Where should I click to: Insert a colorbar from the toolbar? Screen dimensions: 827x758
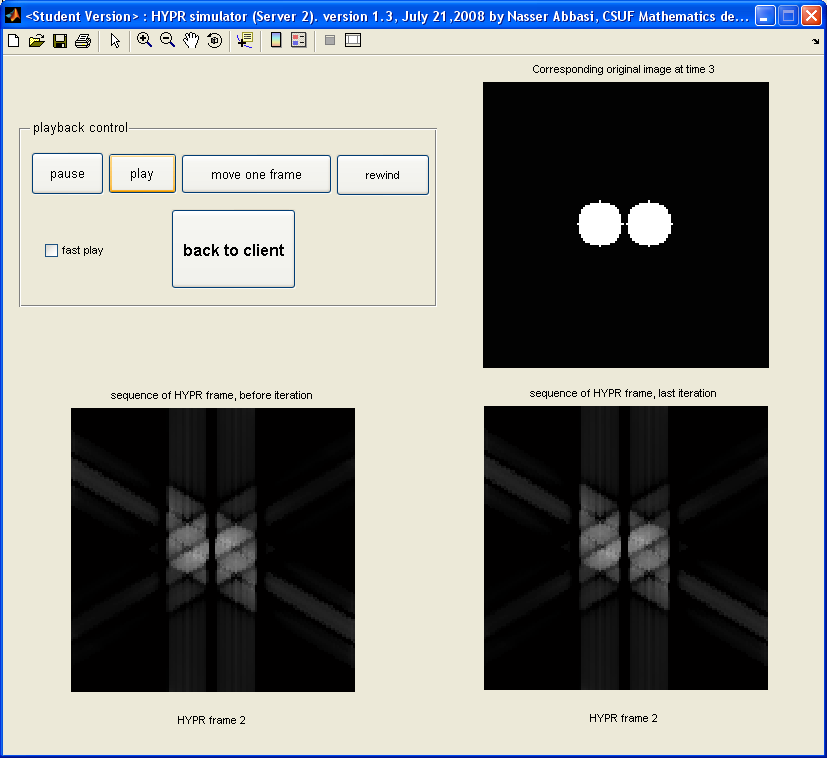[x=276, y=40]
